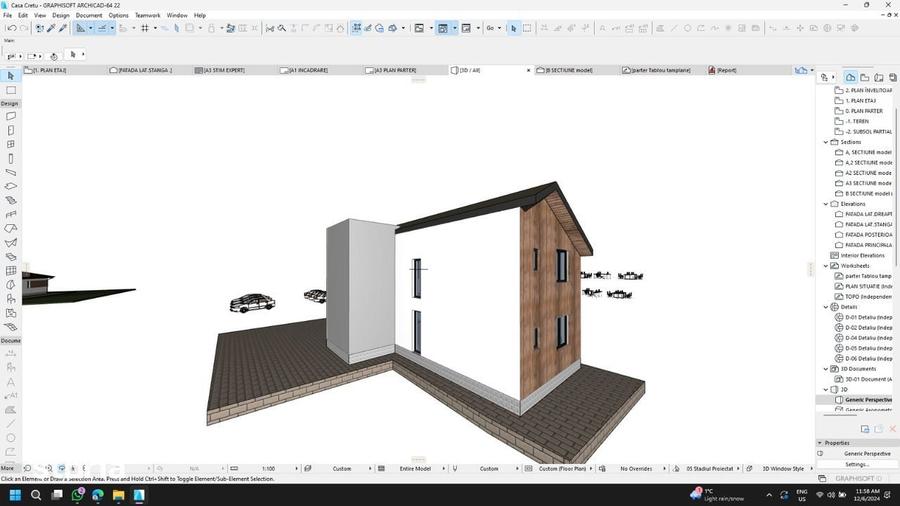Open File Explorer from the taskbar
This screenshot has width=900, height=506.
118,495
